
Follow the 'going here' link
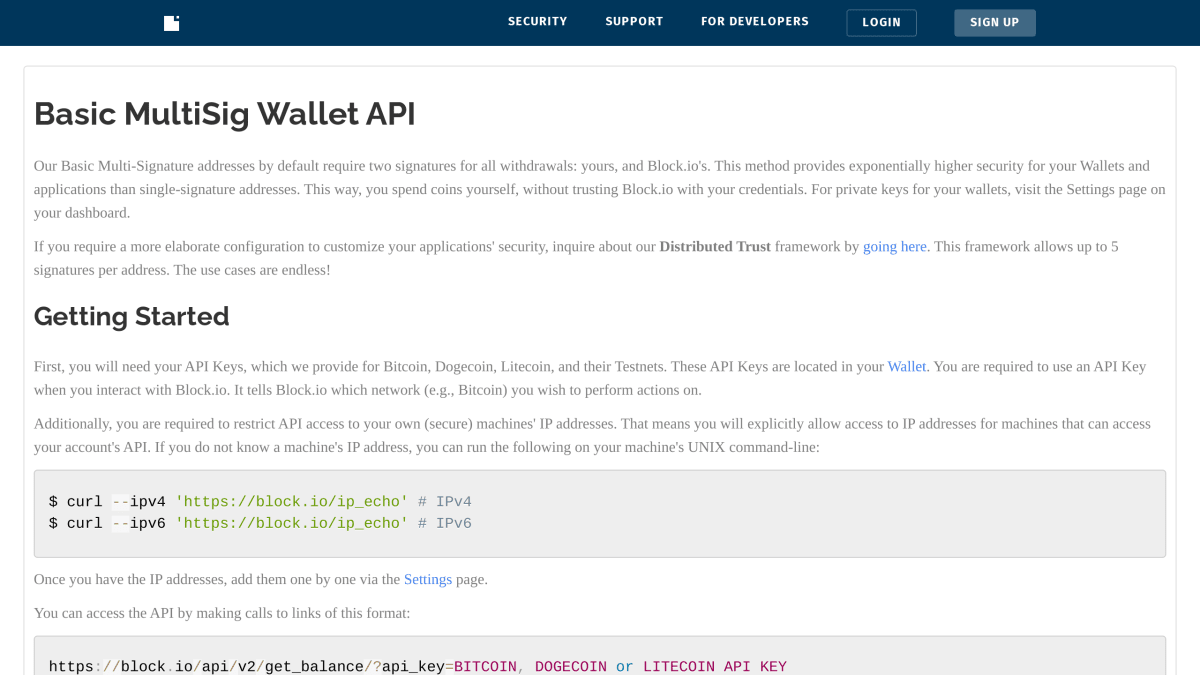pyautogui.click(x=895, y=246)
